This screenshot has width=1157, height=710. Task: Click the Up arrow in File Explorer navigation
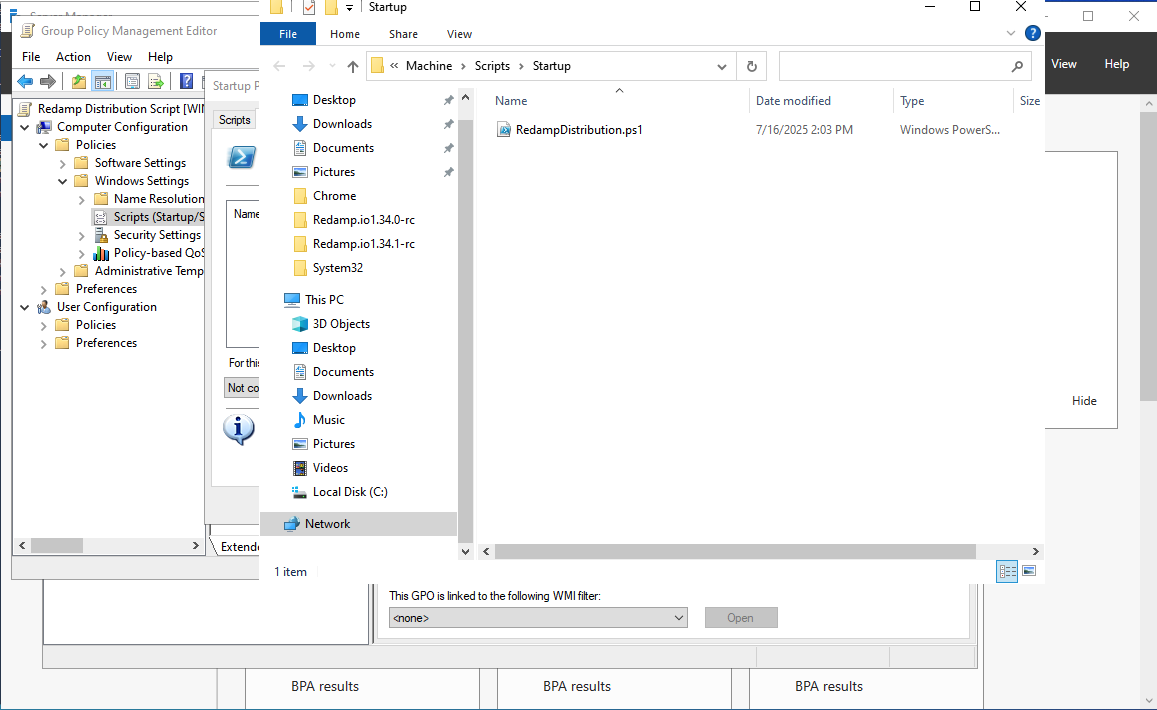(x=352, y=66)
